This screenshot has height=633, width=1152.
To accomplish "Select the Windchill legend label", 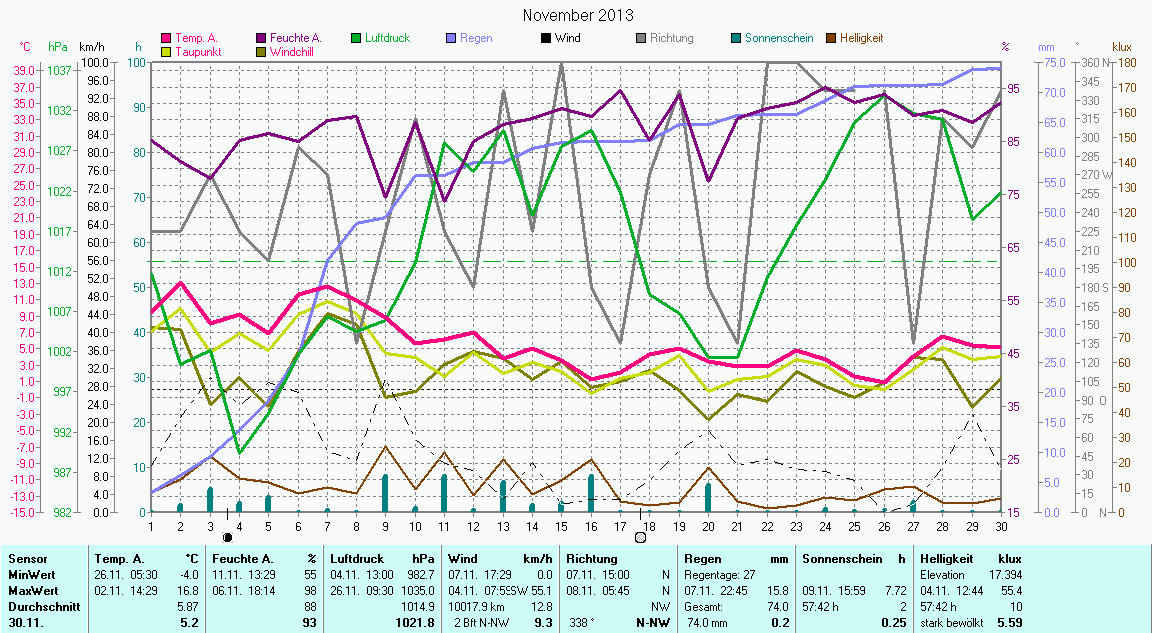I will [x=293, y=51].
